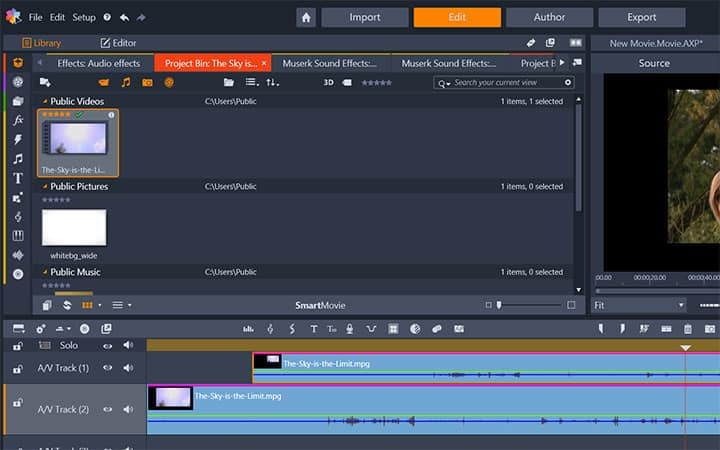Go to the Import workspace

(365, 17)
